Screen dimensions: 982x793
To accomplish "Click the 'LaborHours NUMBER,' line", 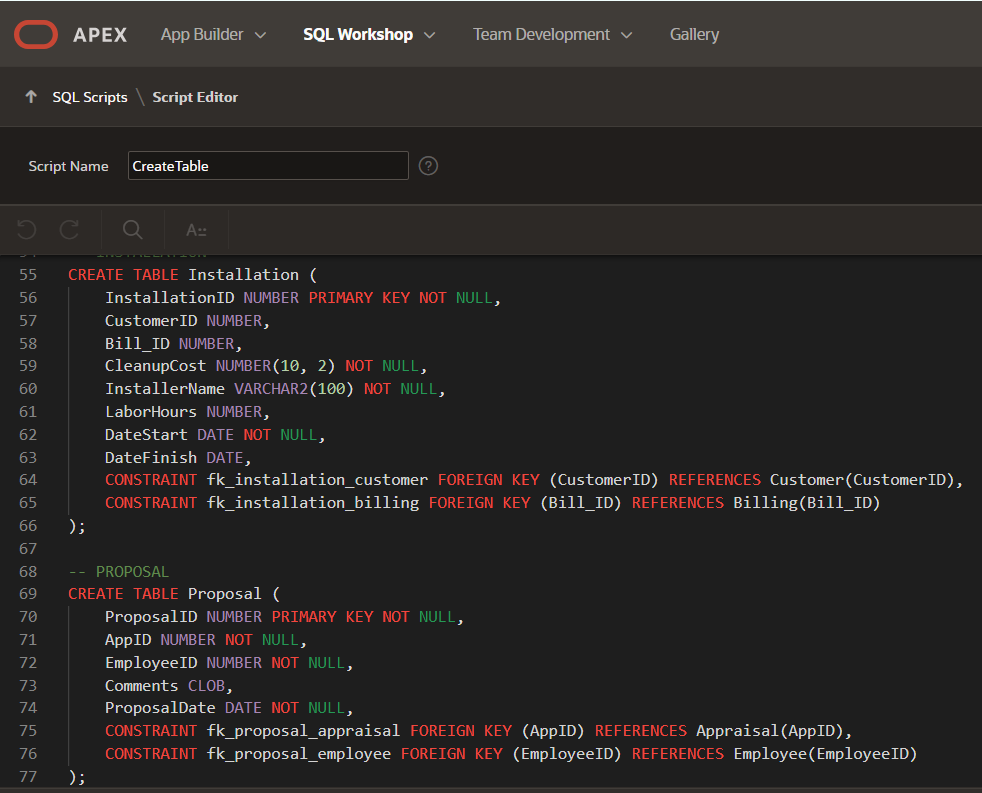I will click(187, 412).
